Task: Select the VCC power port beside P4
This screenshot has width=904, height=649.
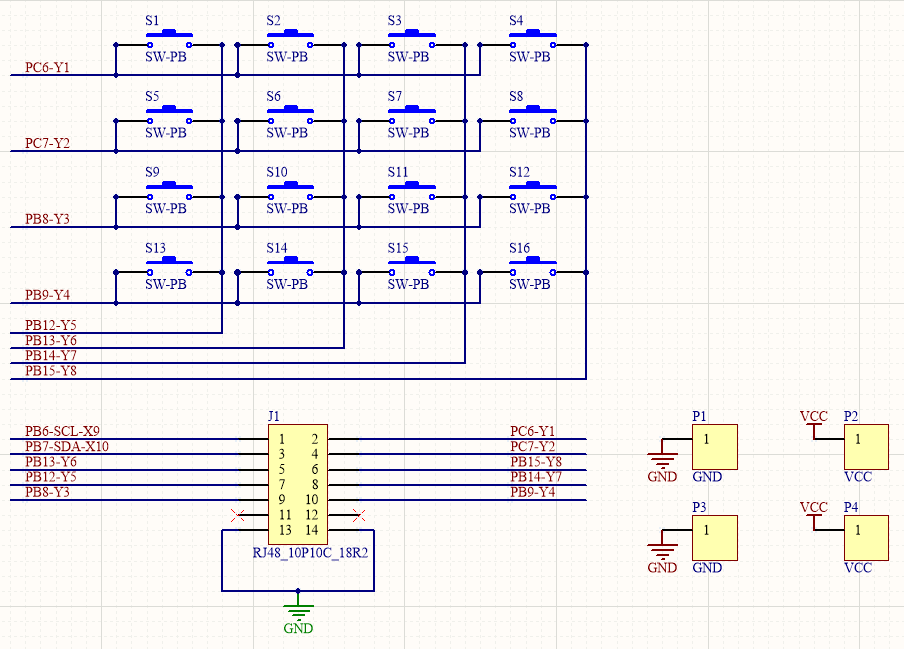Action: [813, 515]
